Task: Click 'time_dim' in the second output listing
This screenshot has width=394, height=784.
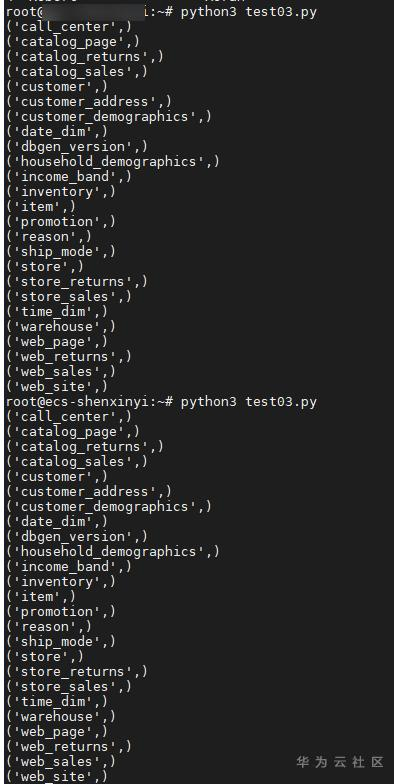Action: click(56, 702)
